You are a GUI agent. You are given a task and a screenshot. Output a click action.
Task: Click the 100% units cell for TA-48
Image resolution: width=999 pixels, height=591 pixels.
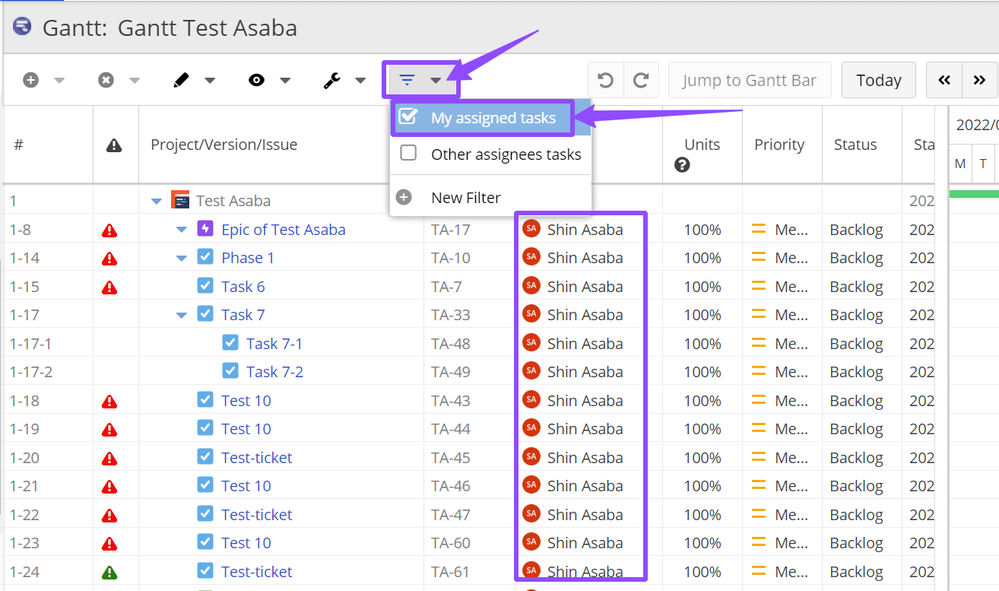(x=702, y=344)
